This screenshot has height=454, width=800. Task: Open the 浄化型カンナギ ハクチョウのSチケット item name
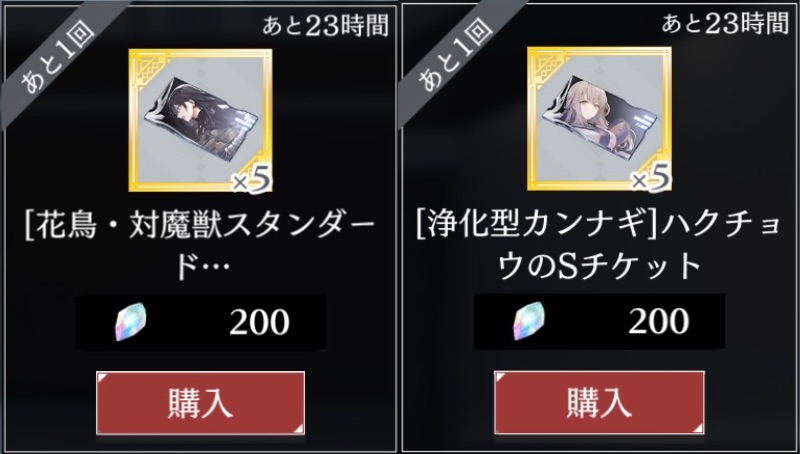(x=598, y=246)
